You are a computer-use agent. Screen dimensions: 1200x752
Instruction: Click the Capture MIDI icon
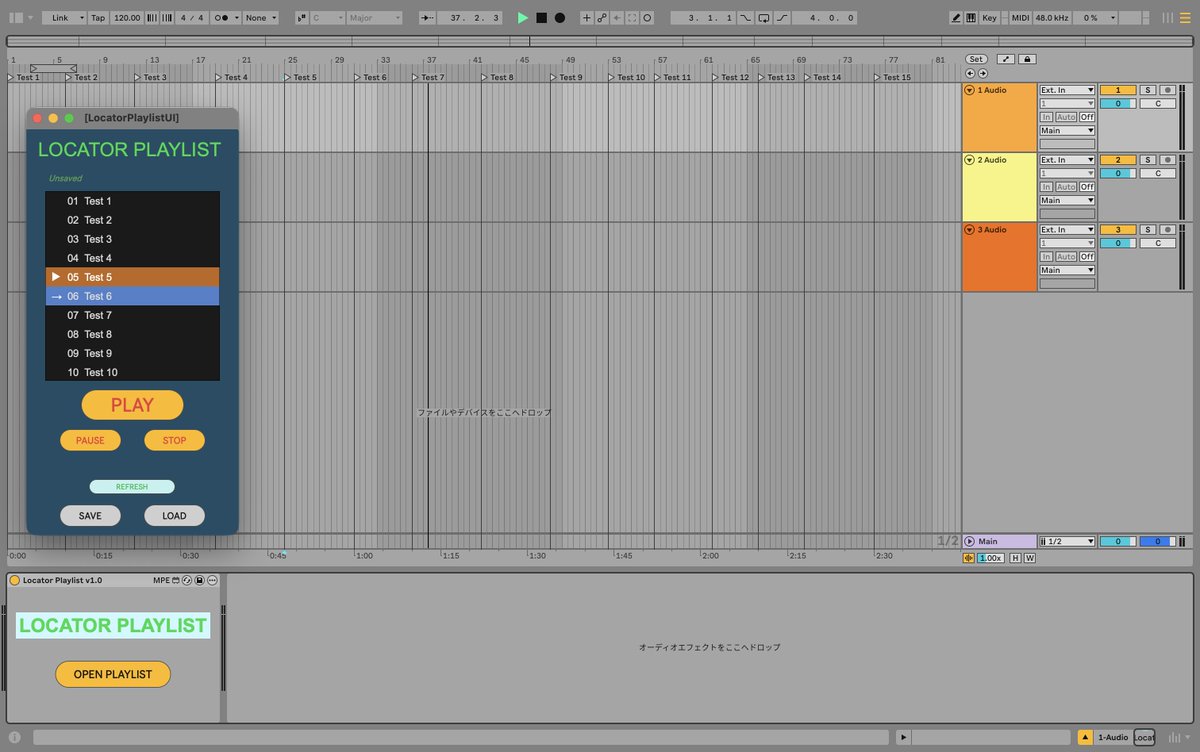click(x=632, y=18)
